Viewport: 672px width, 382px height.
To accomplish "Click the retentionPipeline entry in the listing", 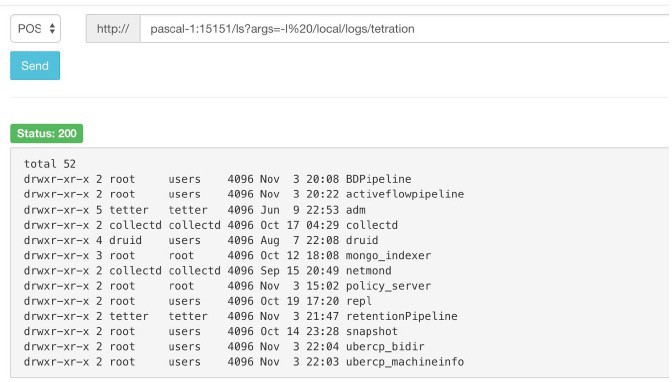I will click(402, 316).
